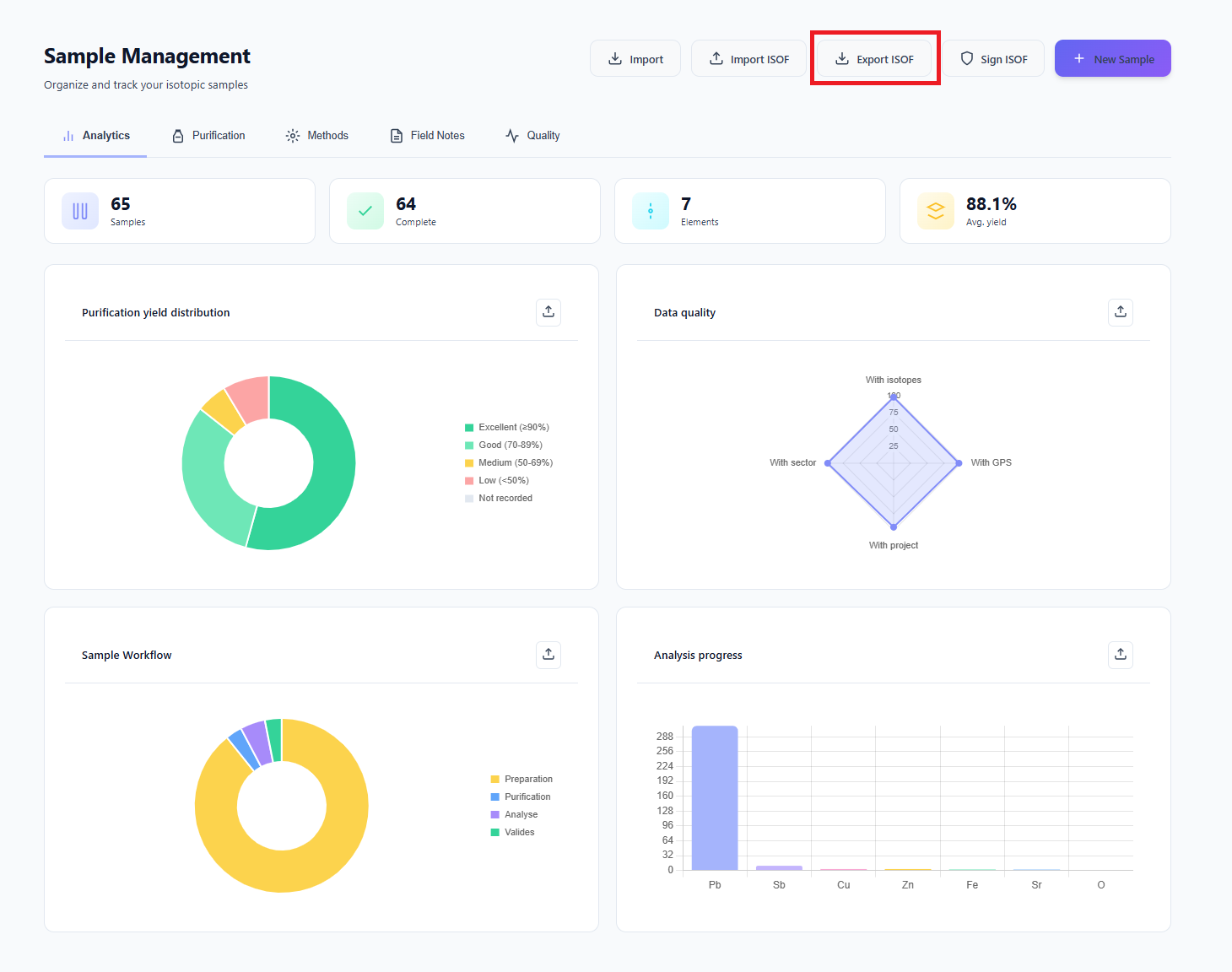Click the Export ISOF button
This screenshot has height=972, width=1232.
[x=875, y=58]
